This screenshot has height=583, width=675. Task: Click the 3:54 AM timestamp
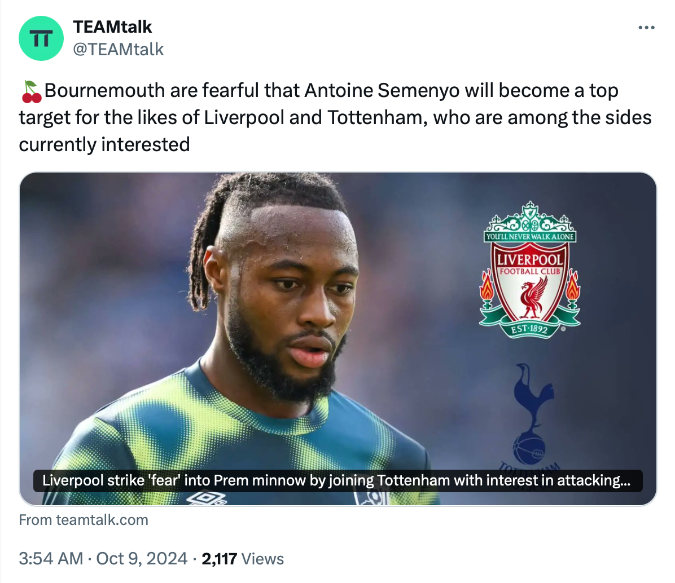click(x=50, y=559)
